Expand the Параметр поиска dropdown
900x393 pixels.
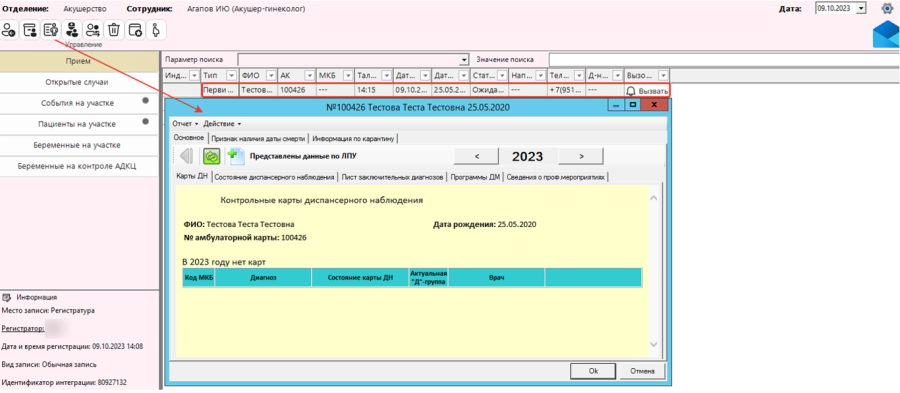[x=464, y=60]
